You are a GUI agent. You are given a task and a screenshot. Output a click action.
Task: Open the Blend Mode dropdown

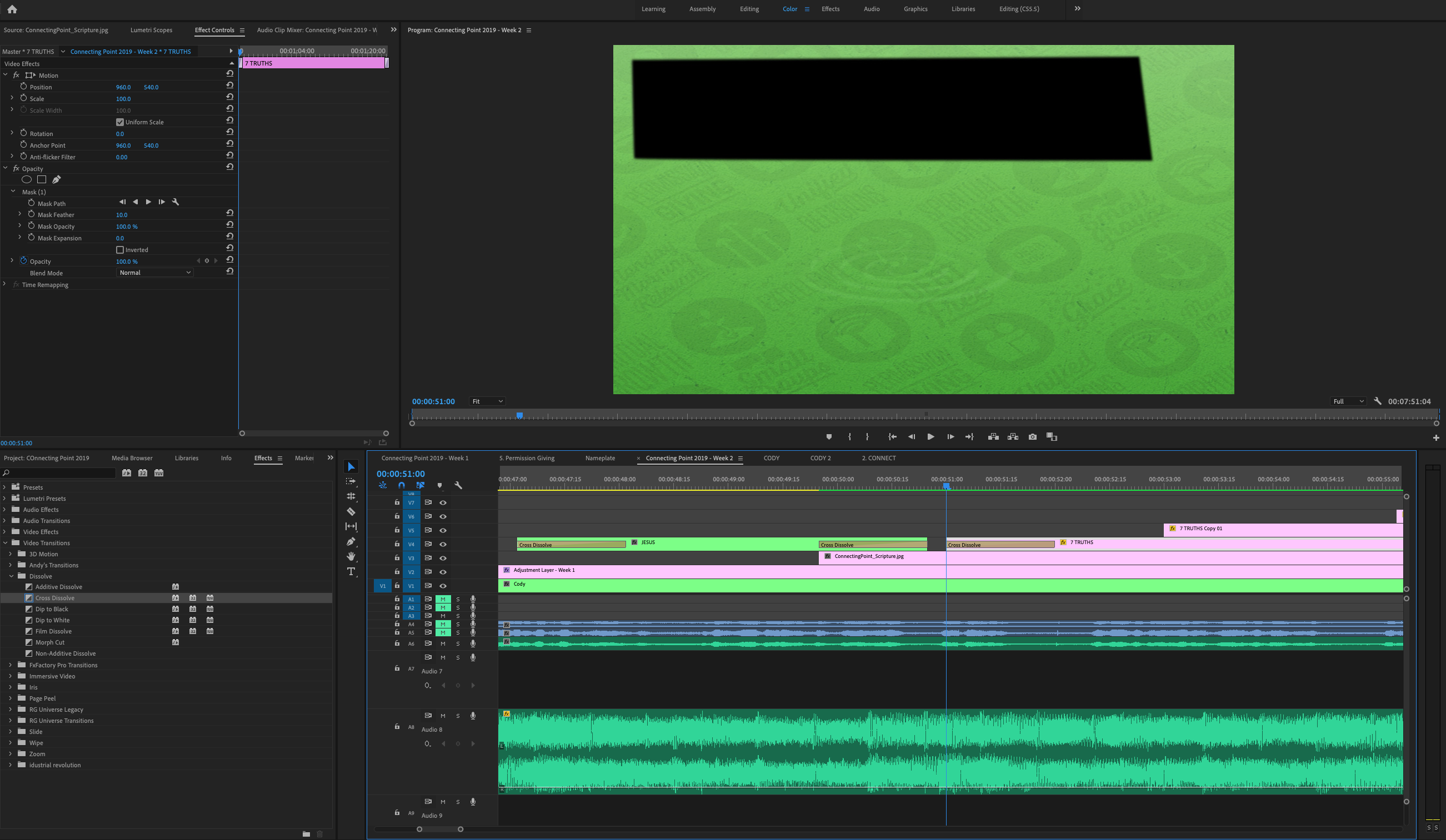pos(155,273)
